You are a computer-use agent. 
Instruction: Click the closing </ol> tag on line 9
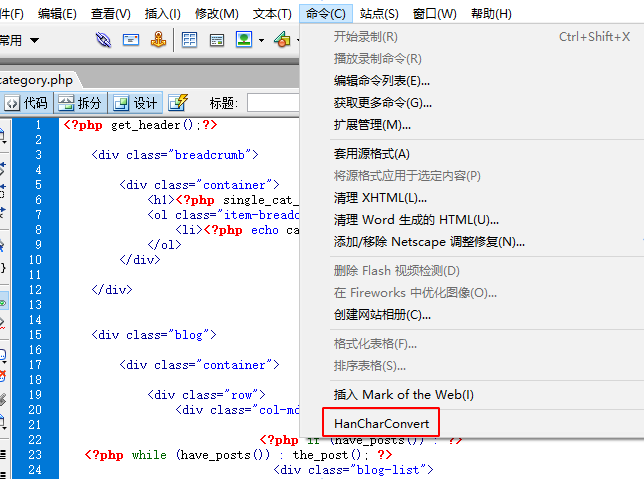point(164,245)
